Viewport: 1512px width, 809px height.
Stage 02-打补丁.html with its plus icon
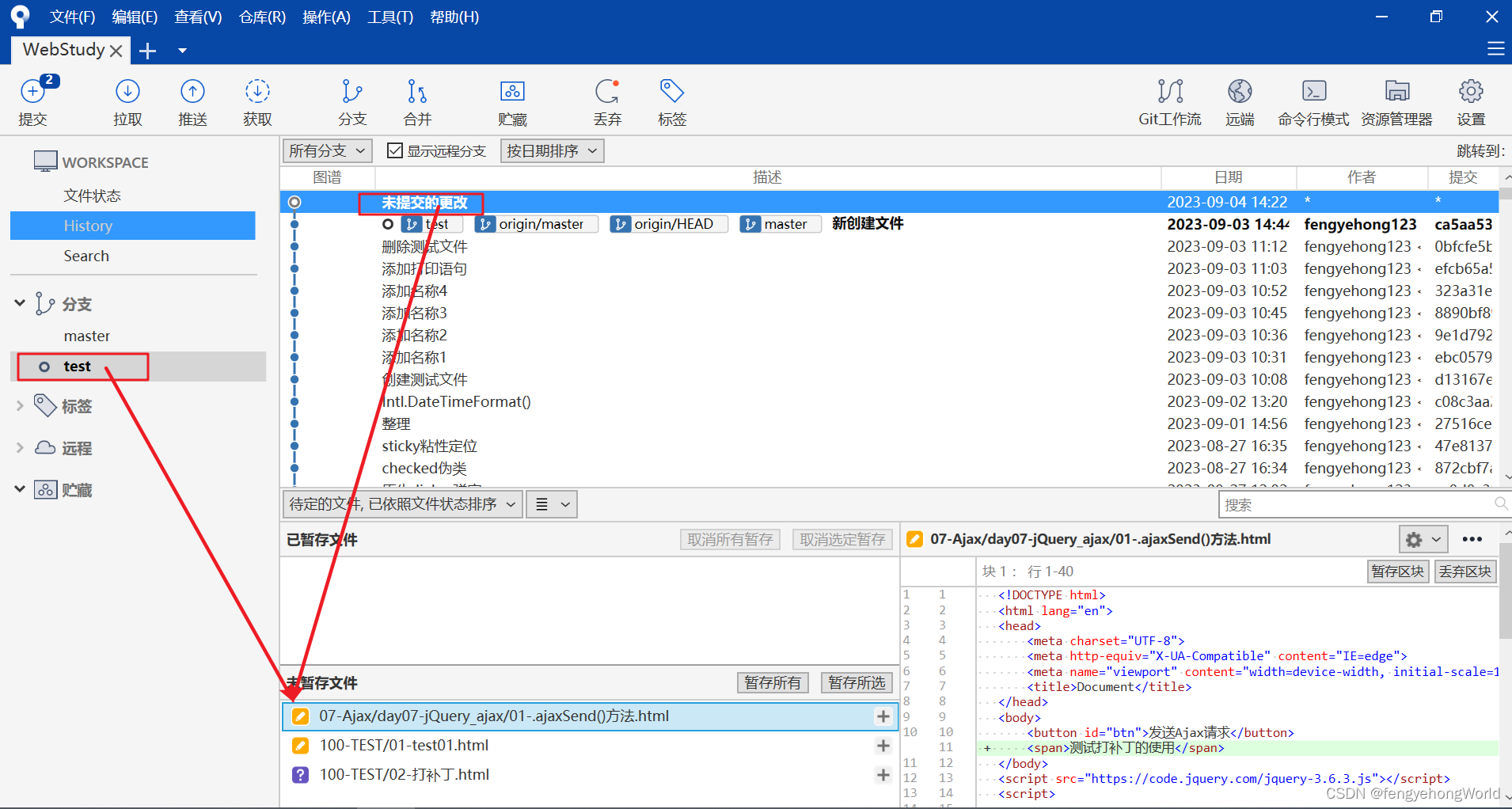tap(883, 775)
